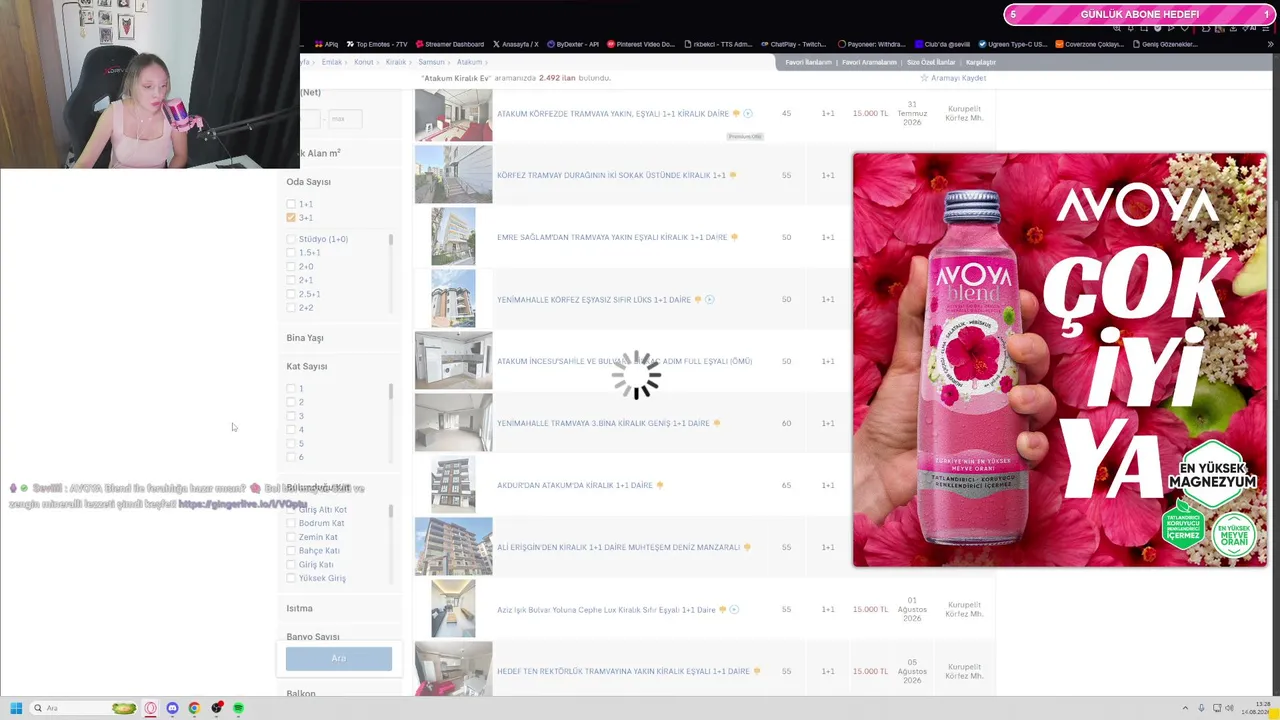
Task: Open Spotify from the taskbar
Action: 238,708
